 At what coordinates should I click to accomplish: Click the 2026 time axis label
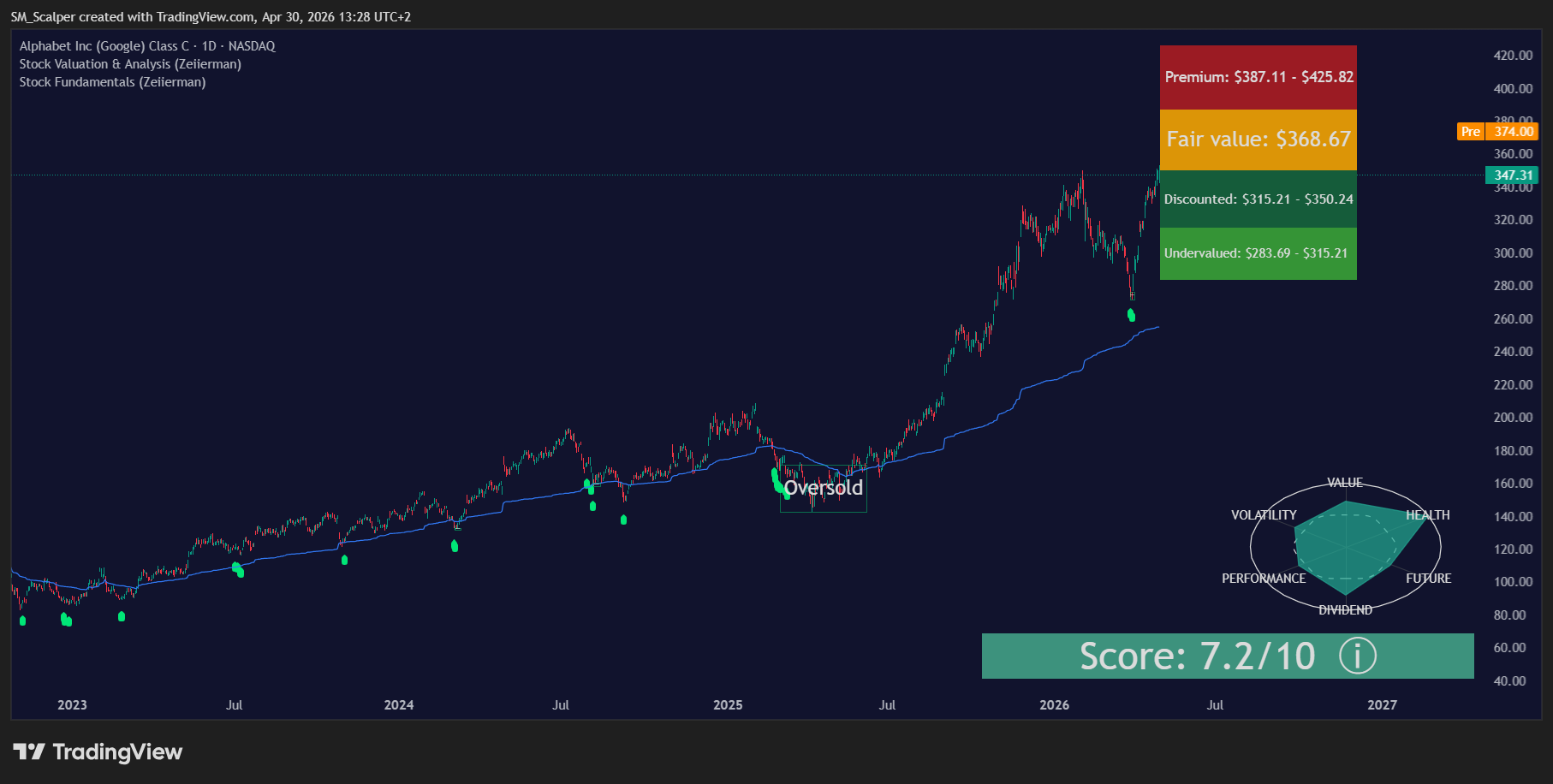(1055, 705)
